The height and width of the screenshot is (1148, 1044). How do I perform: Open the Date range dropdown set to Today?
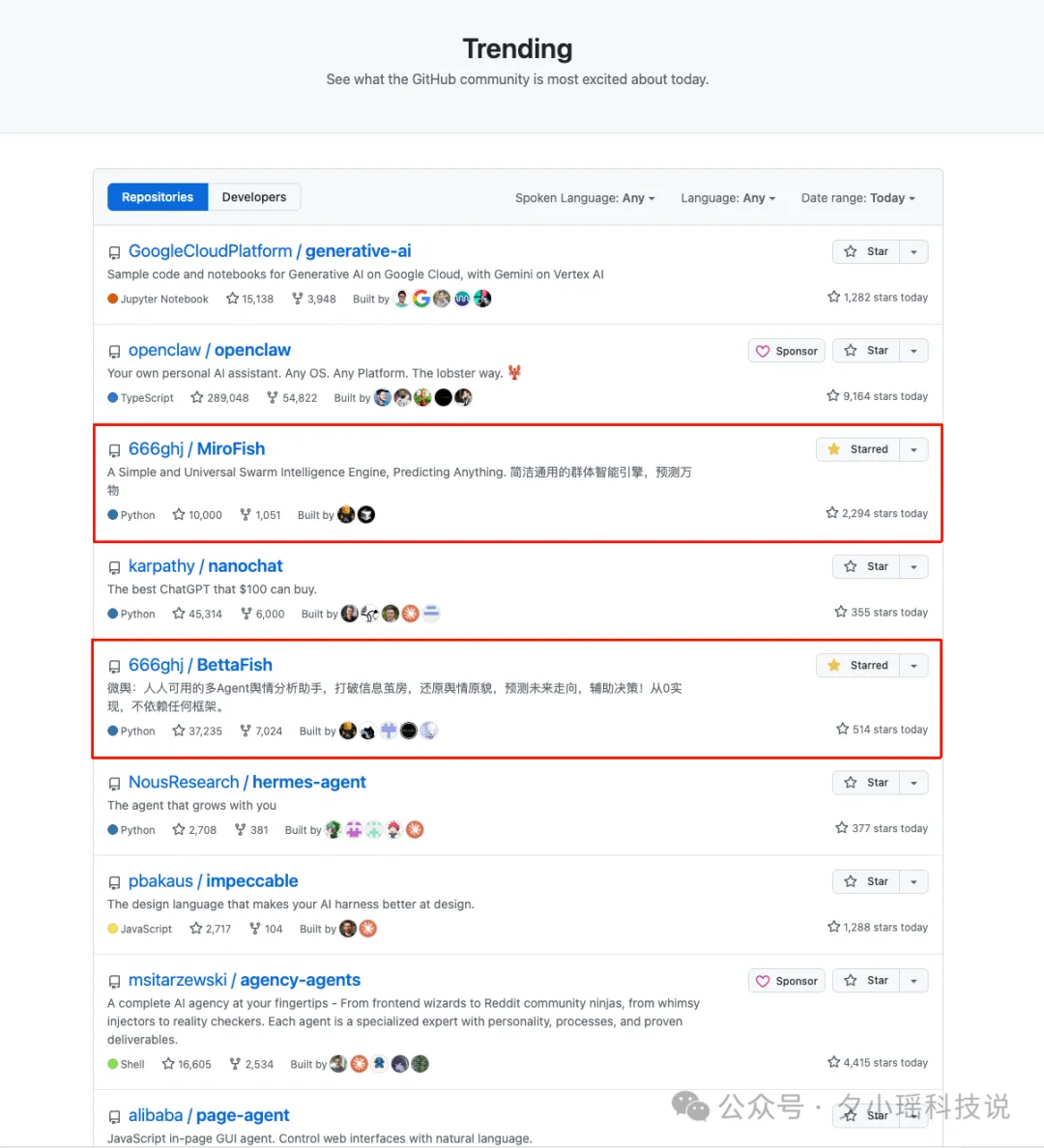(x=856, y=197)
